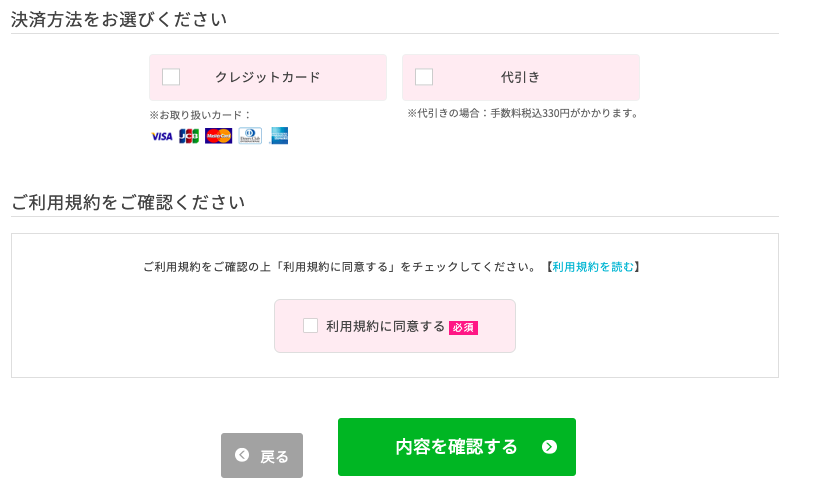Viewport: 826px width, 495px height.
Task: Click the VISA card logo
Action: pyautogui.click(x=162, y=136)
